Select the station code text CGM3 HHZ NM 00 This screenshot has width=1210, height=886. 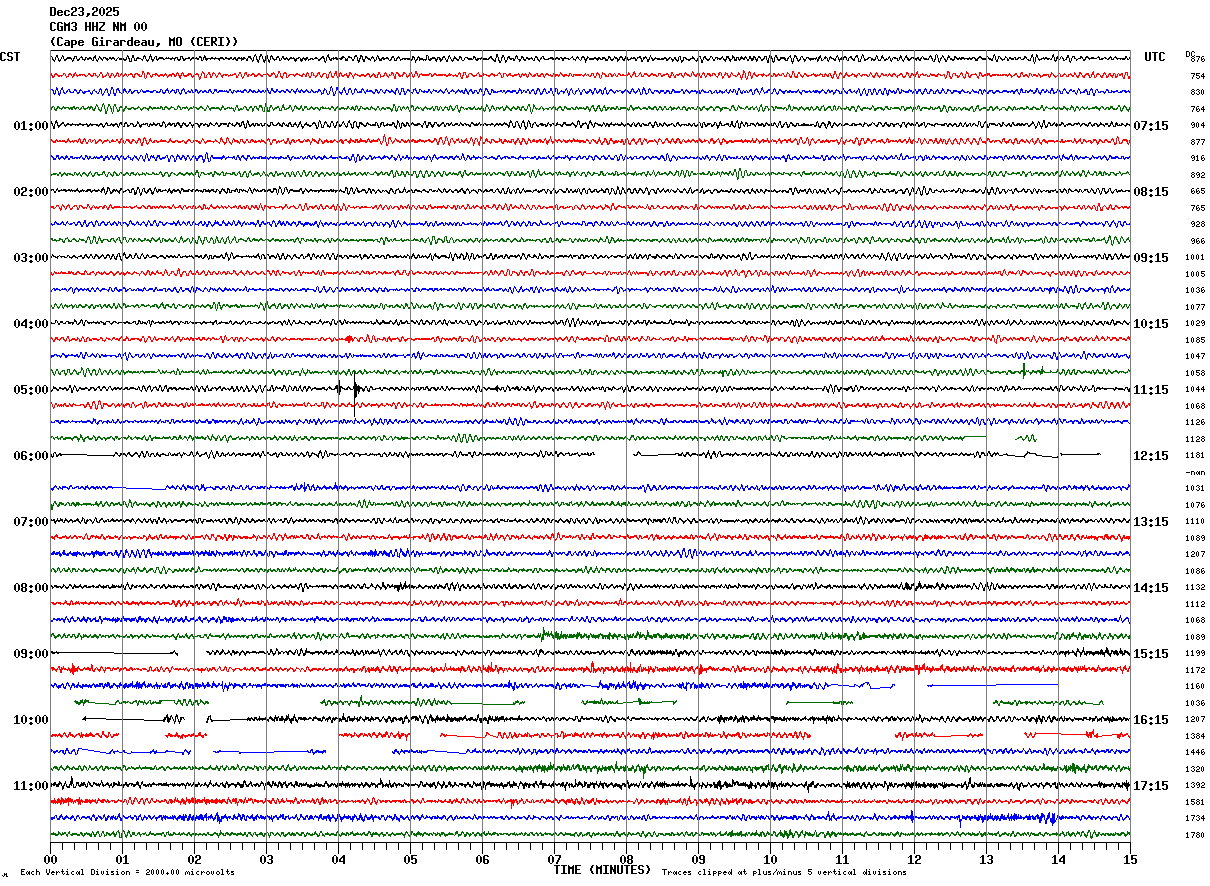[x=98, y=27]
